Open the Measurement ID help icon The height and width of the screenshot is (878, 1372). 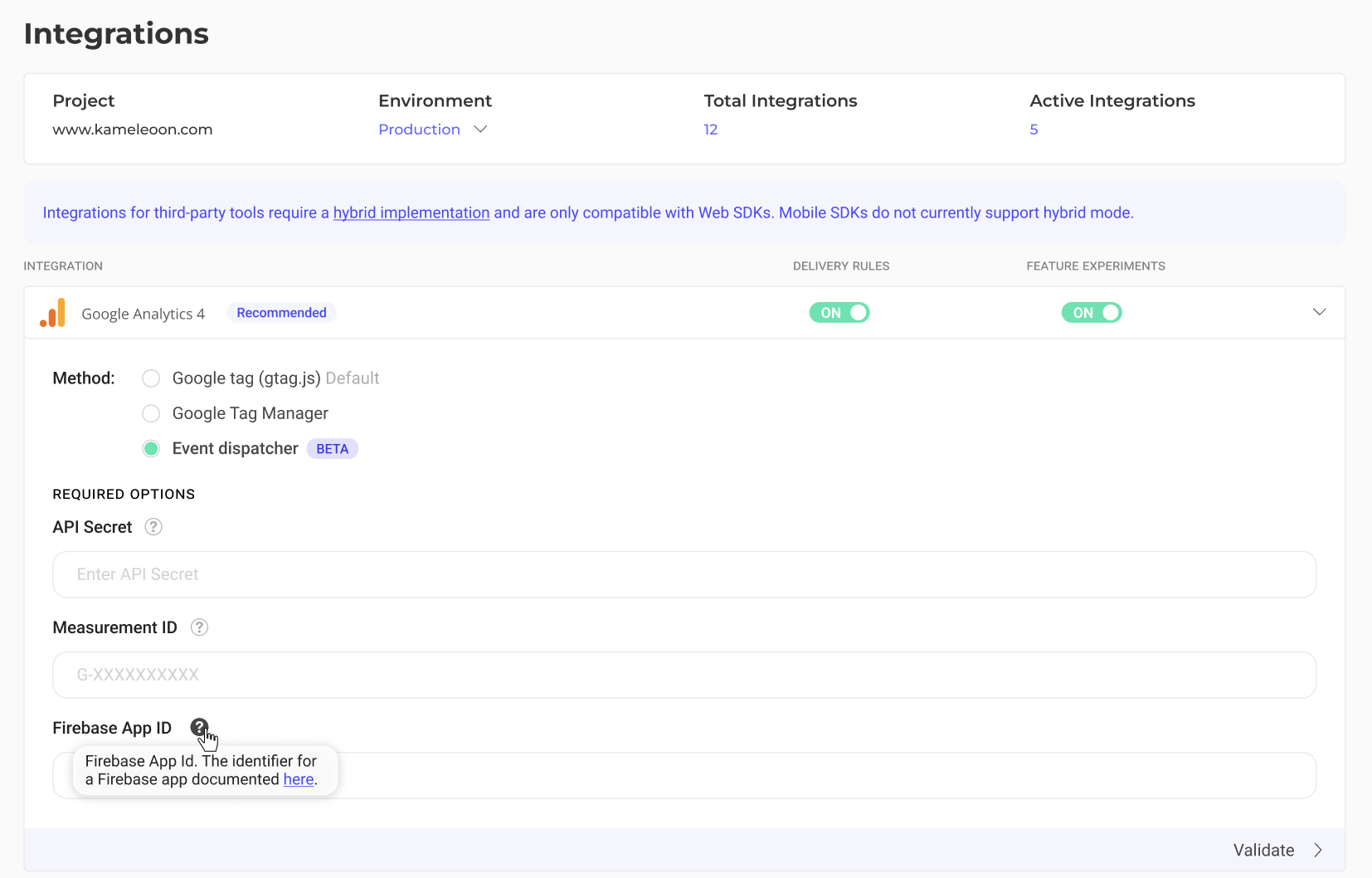point(199,627)
